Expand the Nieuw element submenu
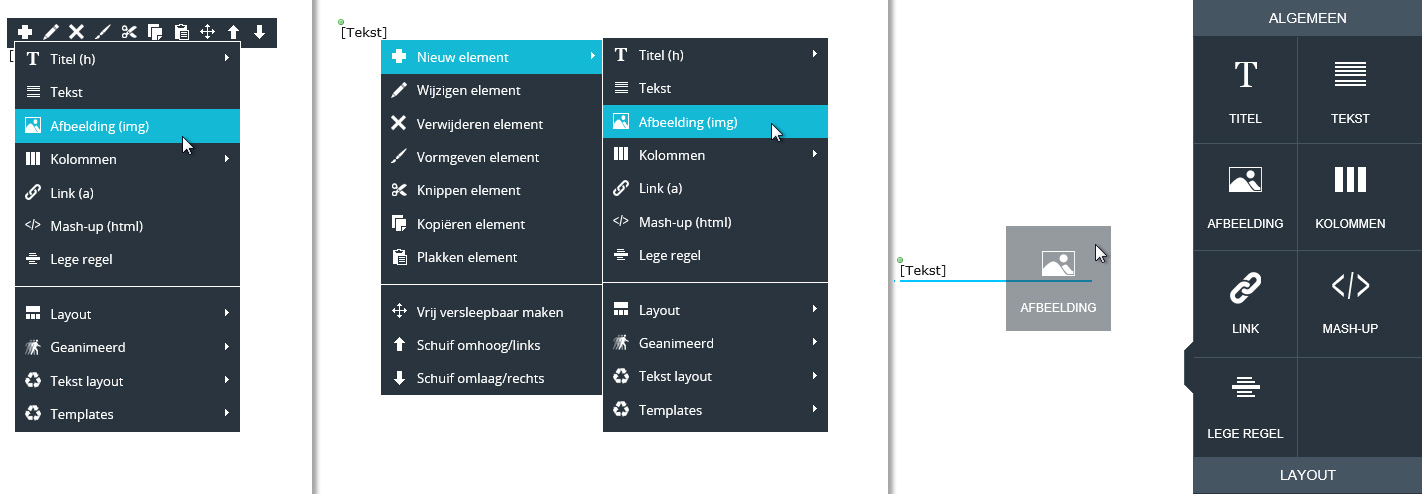The width and height of the screenshot is (1422, 494). 491,57
